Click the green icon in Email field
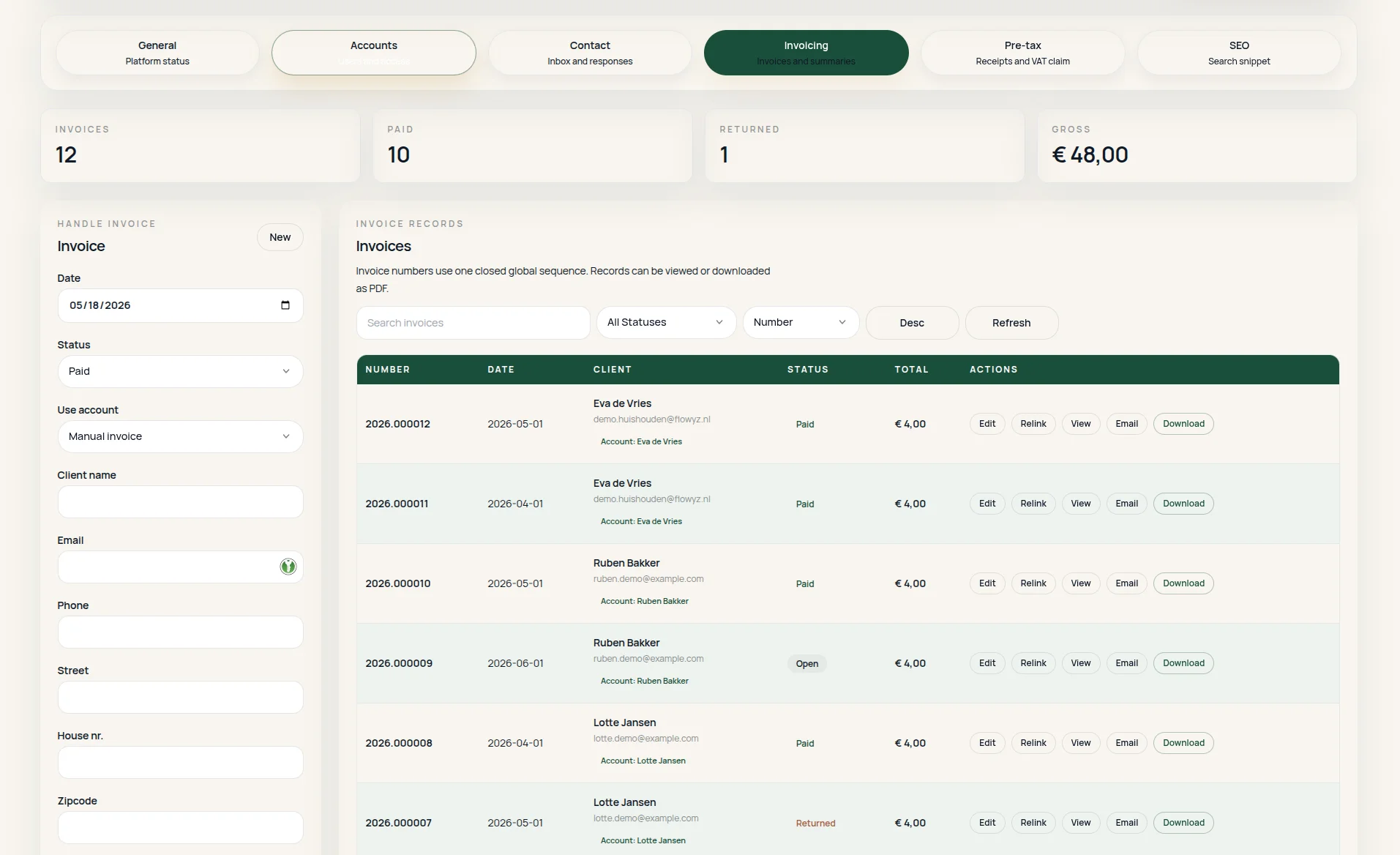Screen dimensions: 1400x855 pyautogui.click(x=288, y=566)
